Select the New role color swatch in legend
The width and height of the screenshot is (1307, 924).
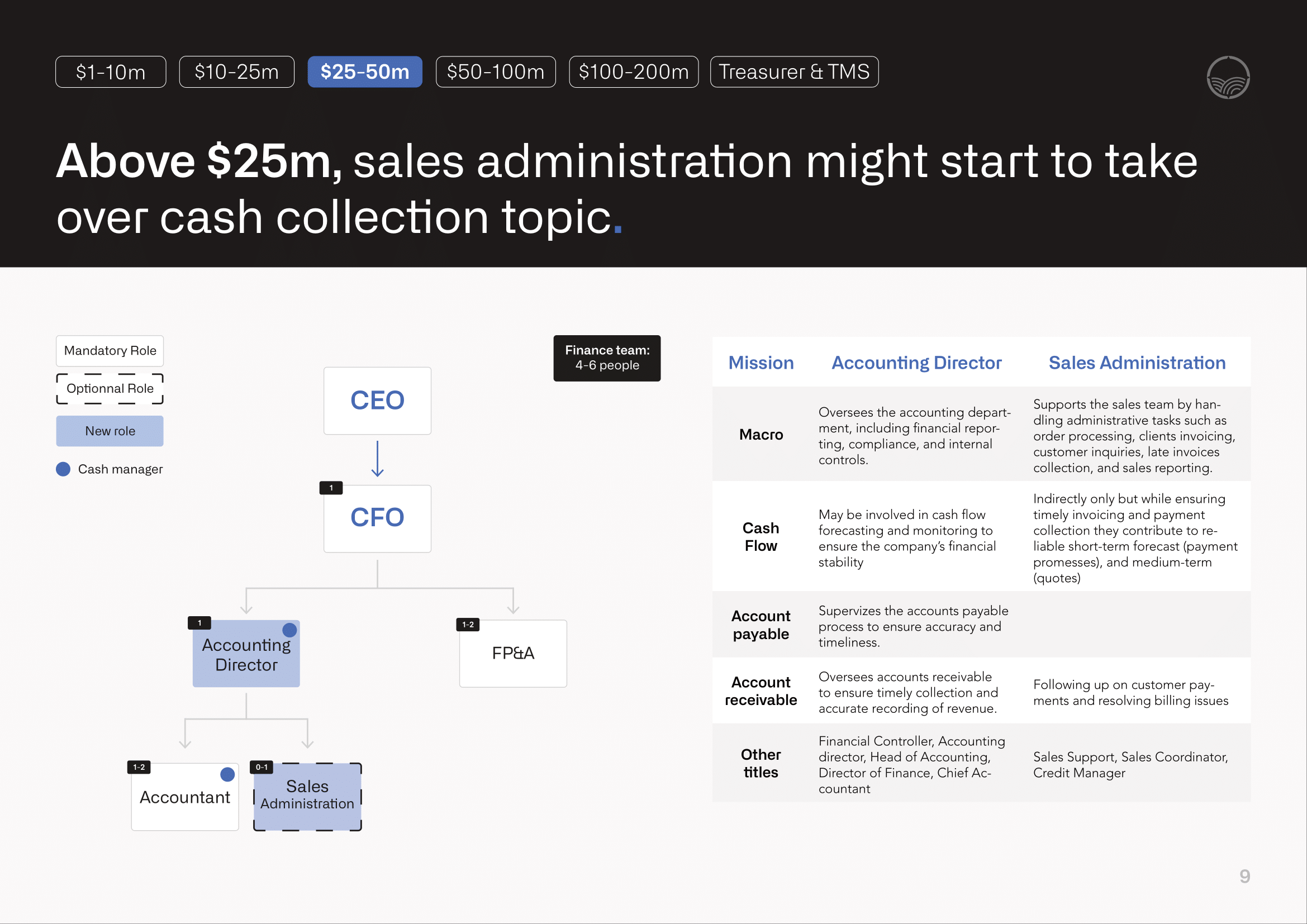point(110,431)
